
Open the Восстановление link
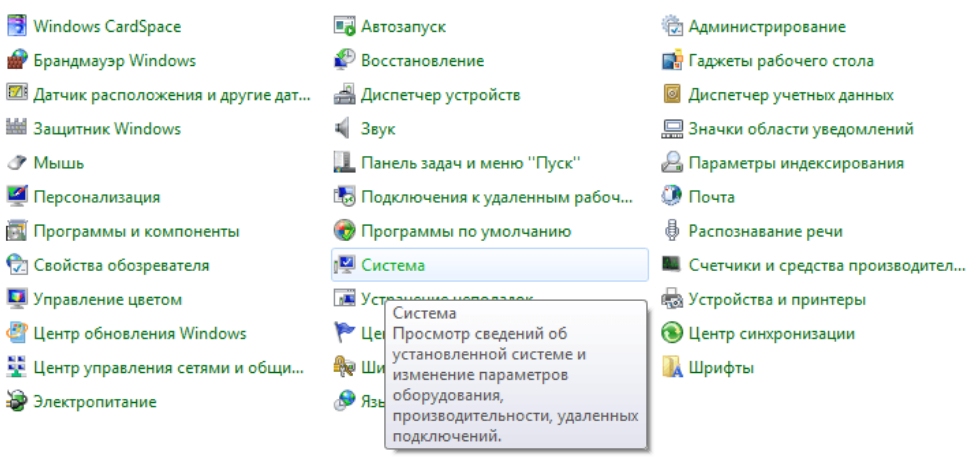pyautogui.click(x=423, y=61)
